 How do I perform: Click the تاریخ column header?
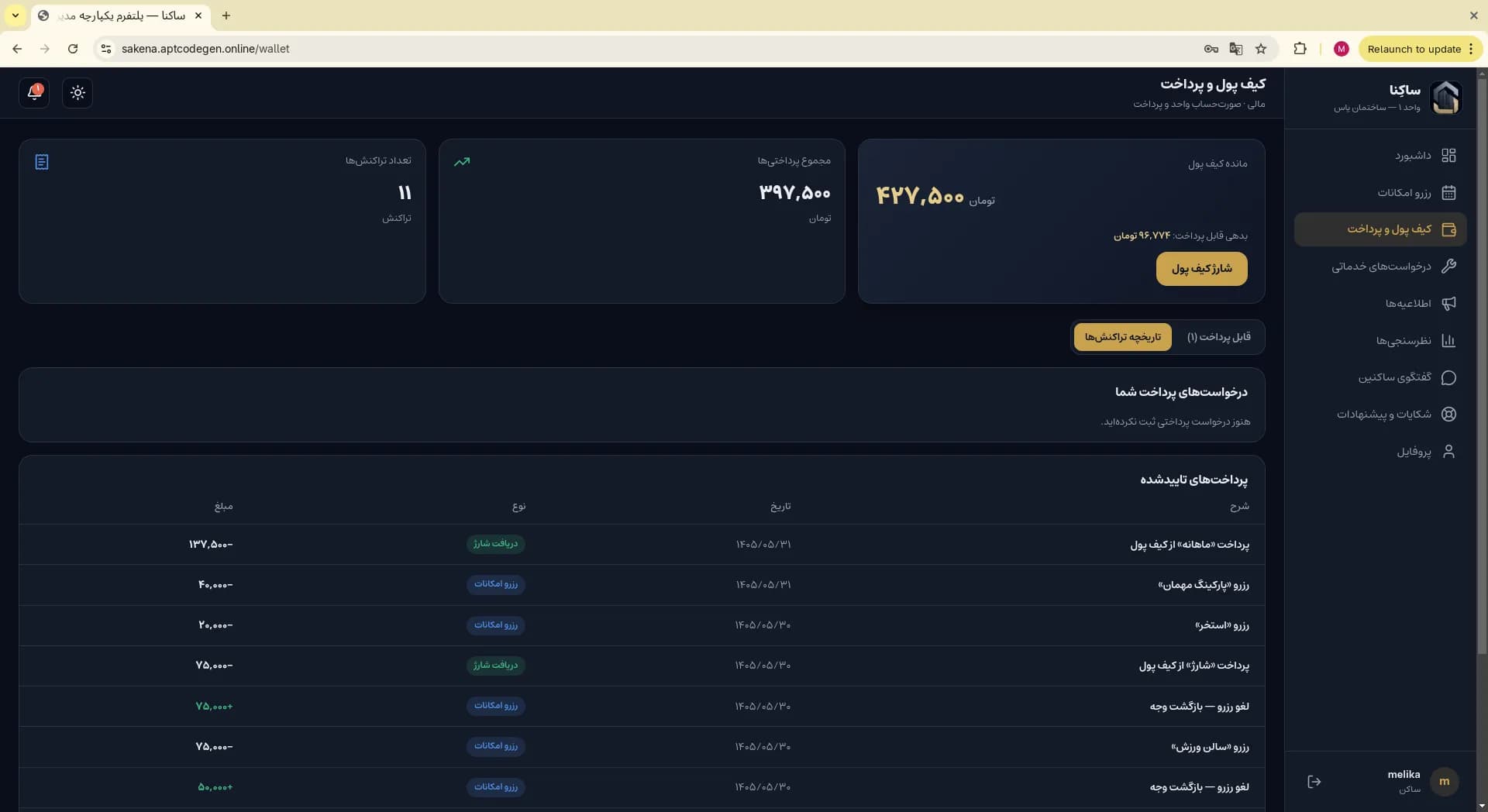click(780, 507)
